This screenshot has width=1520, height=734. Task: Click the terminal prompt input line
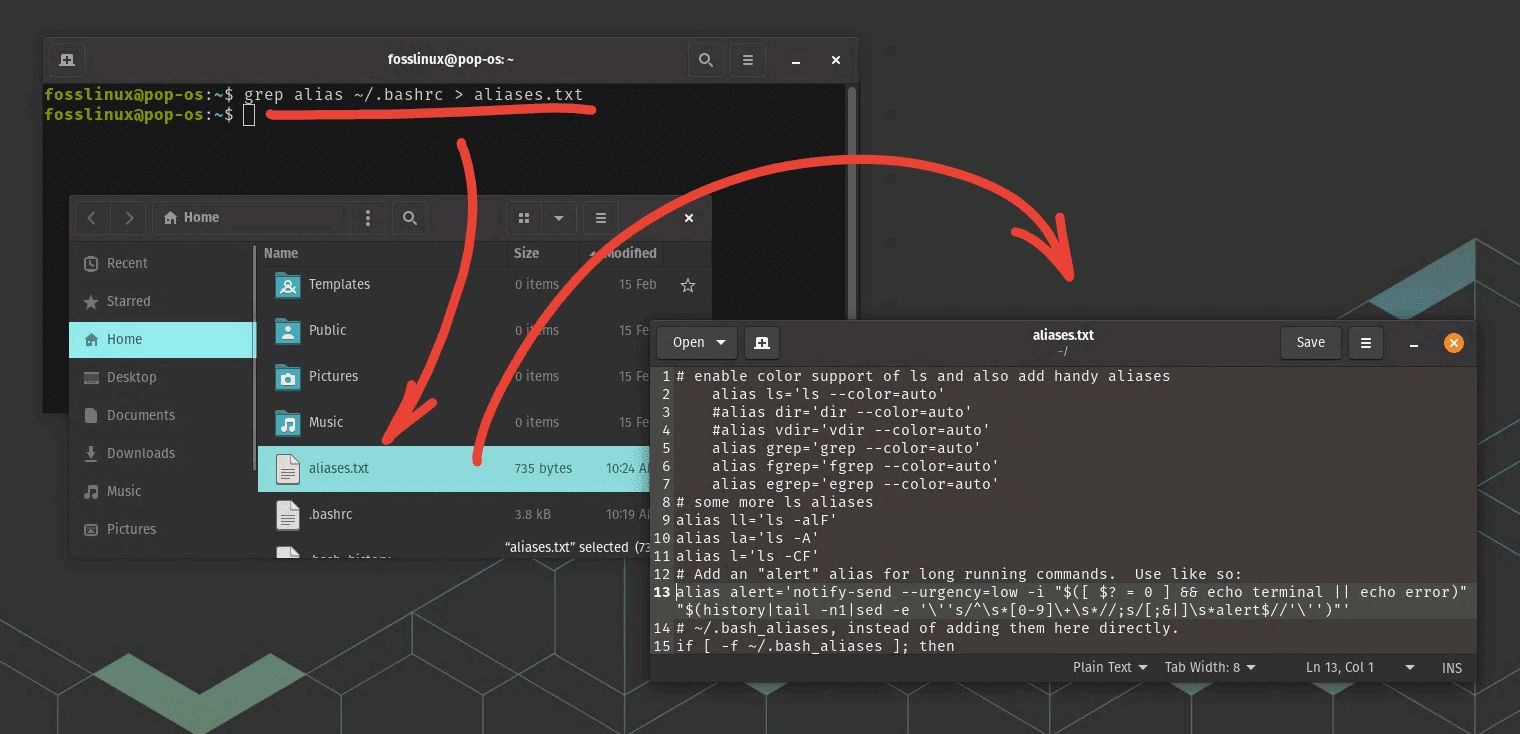click(x=445, y=115)
